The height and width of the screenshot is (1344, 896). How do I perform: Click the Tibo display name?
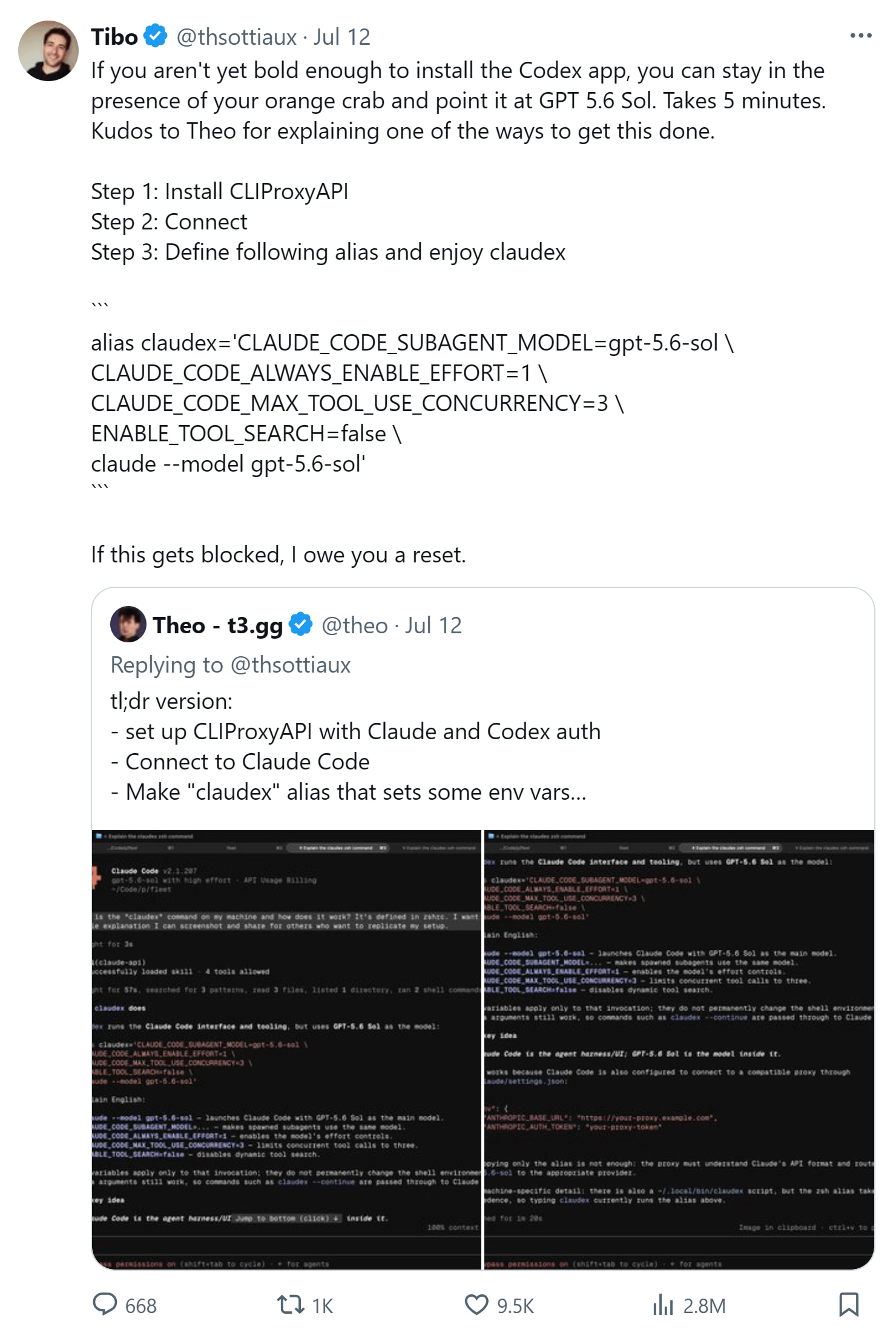coord(114,37)
